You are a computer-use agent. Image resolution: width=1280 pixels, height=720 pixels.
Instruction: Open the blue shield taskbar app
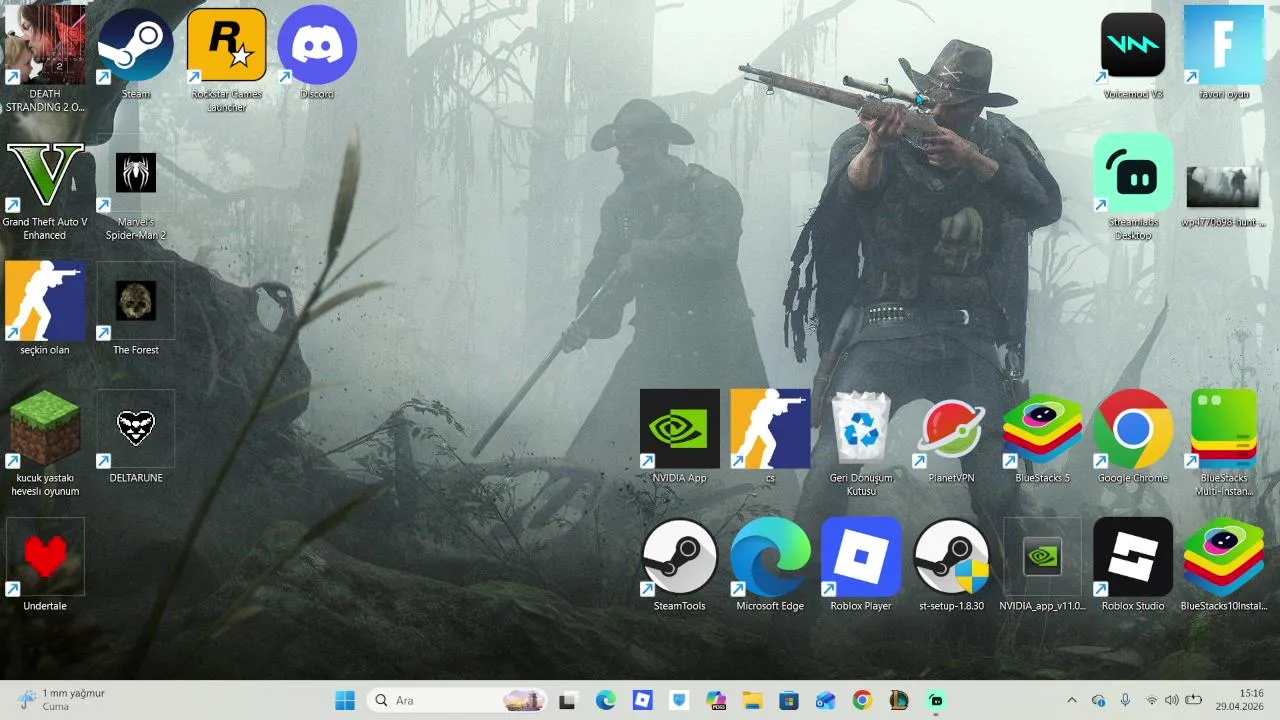click(x=680, y=700)
